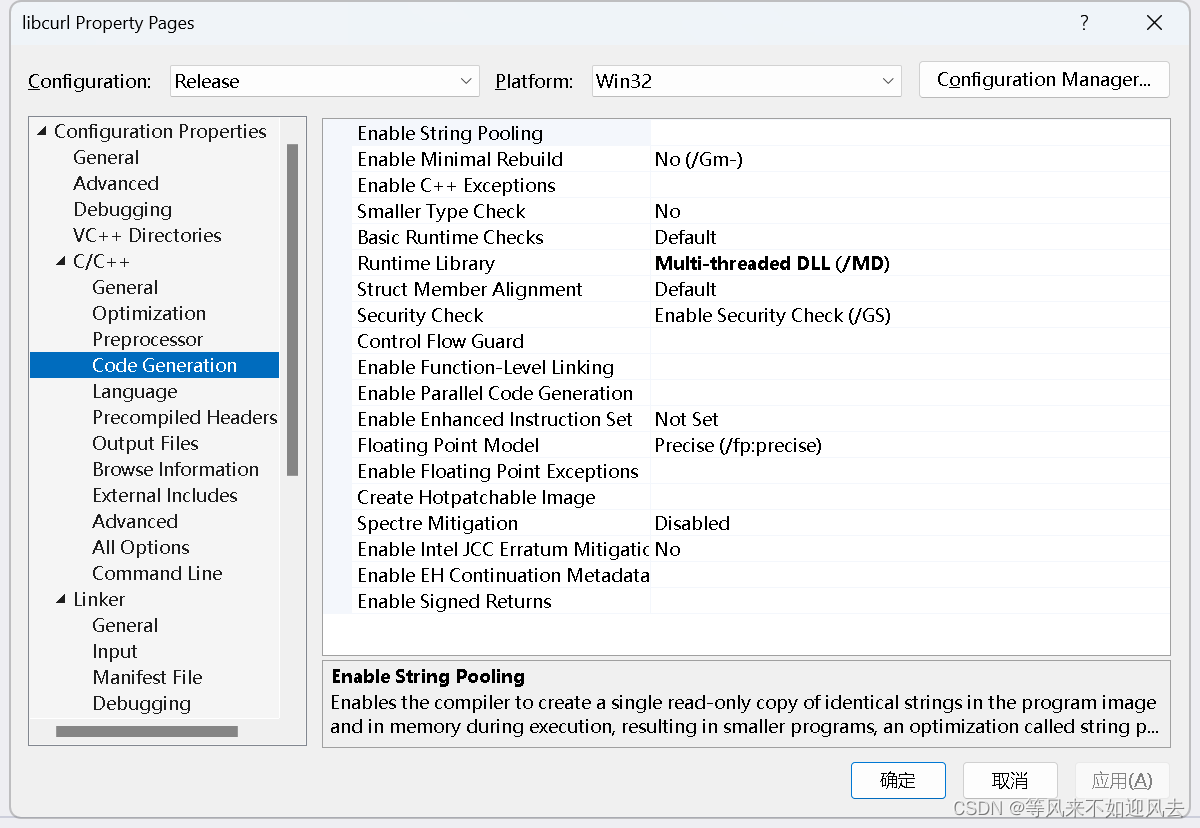Click the help question mark button
The image size is (1200, 828).
point(1084,23)
